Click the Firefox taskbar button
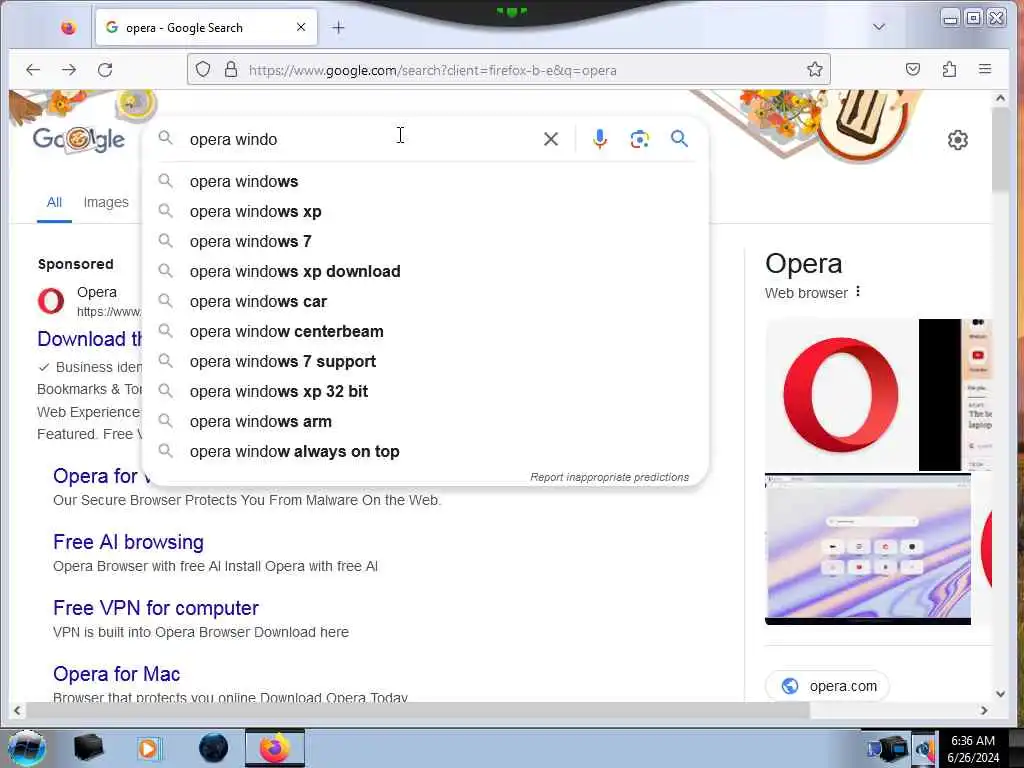Image resolution: width=1024 pixels, height=768 pixels. [275, 748]
